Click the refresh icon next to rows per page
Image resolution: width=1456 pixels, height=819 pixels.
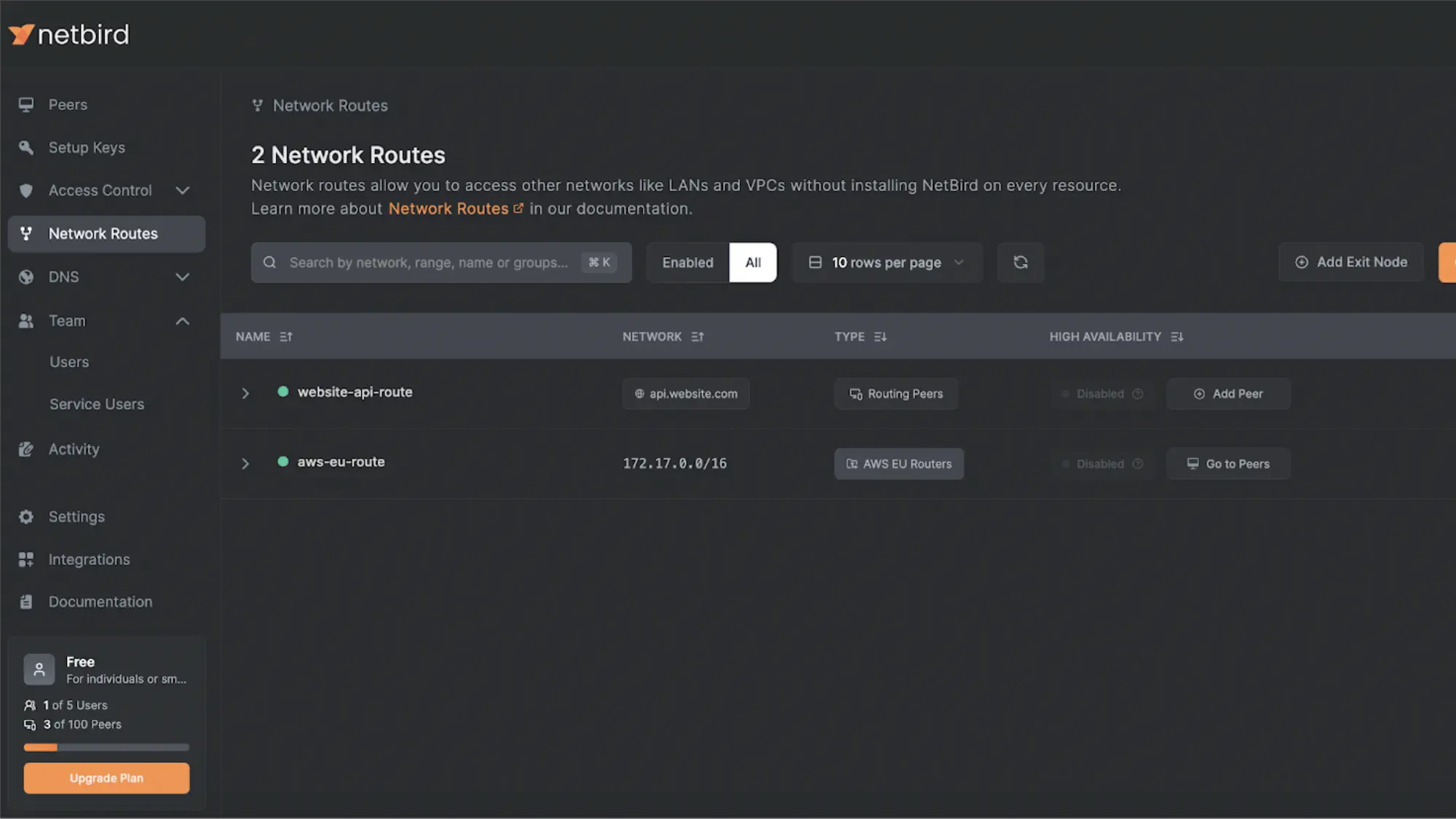click(x=1020, y=262)
